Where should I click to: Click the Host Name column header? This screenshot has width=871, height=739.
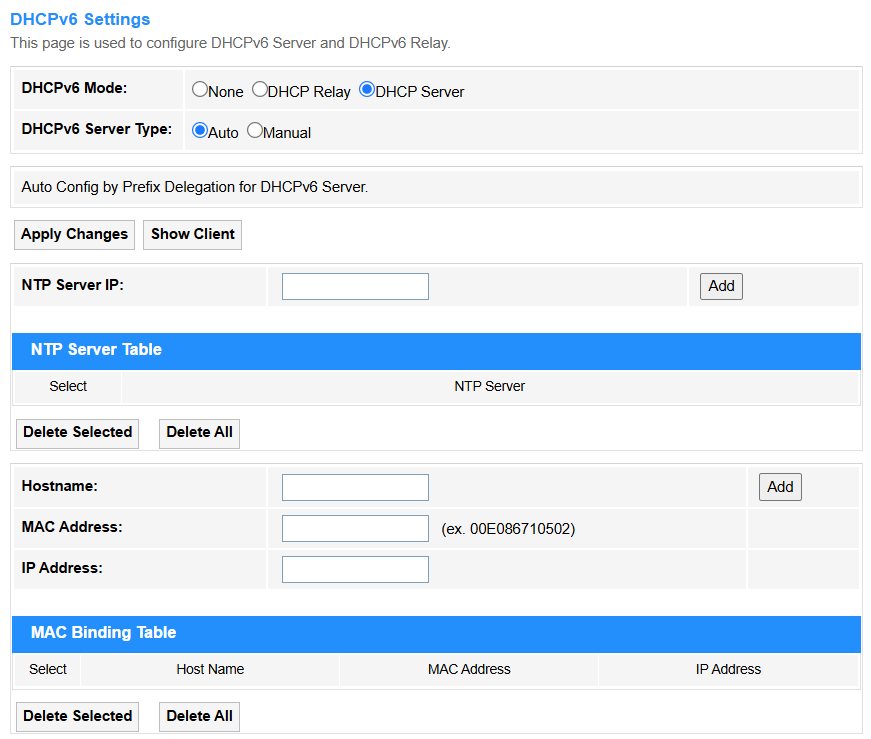coord(210,670)
